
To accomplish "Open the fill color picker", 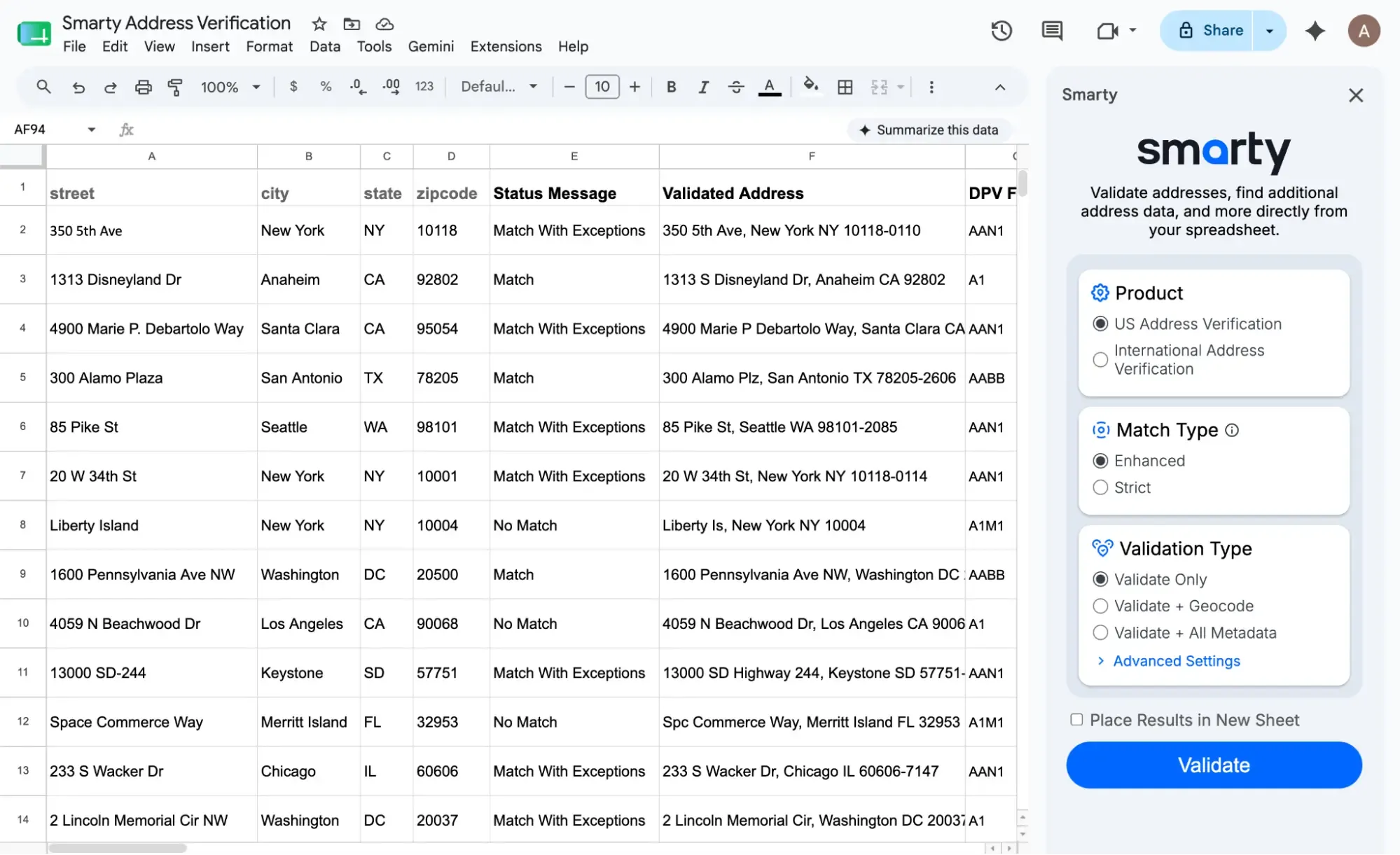I will click(810, 87).
